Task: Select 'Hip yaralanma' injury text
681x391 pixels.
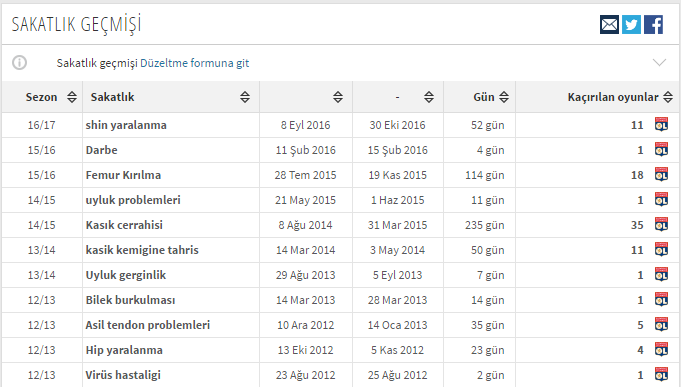Action: pos(124,350)
